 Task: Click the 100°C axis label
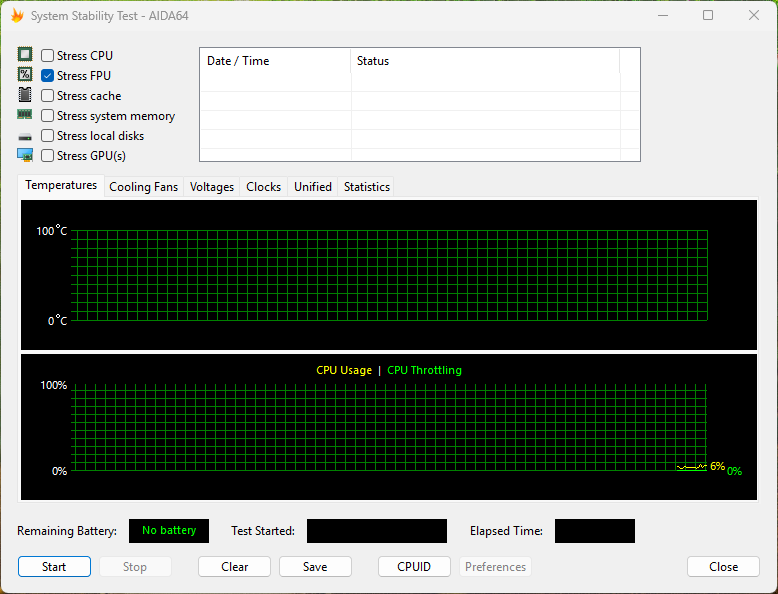52,231
